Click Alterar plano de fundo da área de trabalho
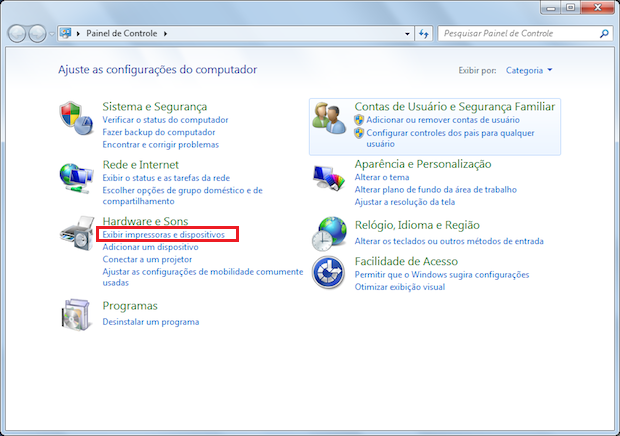This screenshot has width=620, height=436. coord(436,190)
